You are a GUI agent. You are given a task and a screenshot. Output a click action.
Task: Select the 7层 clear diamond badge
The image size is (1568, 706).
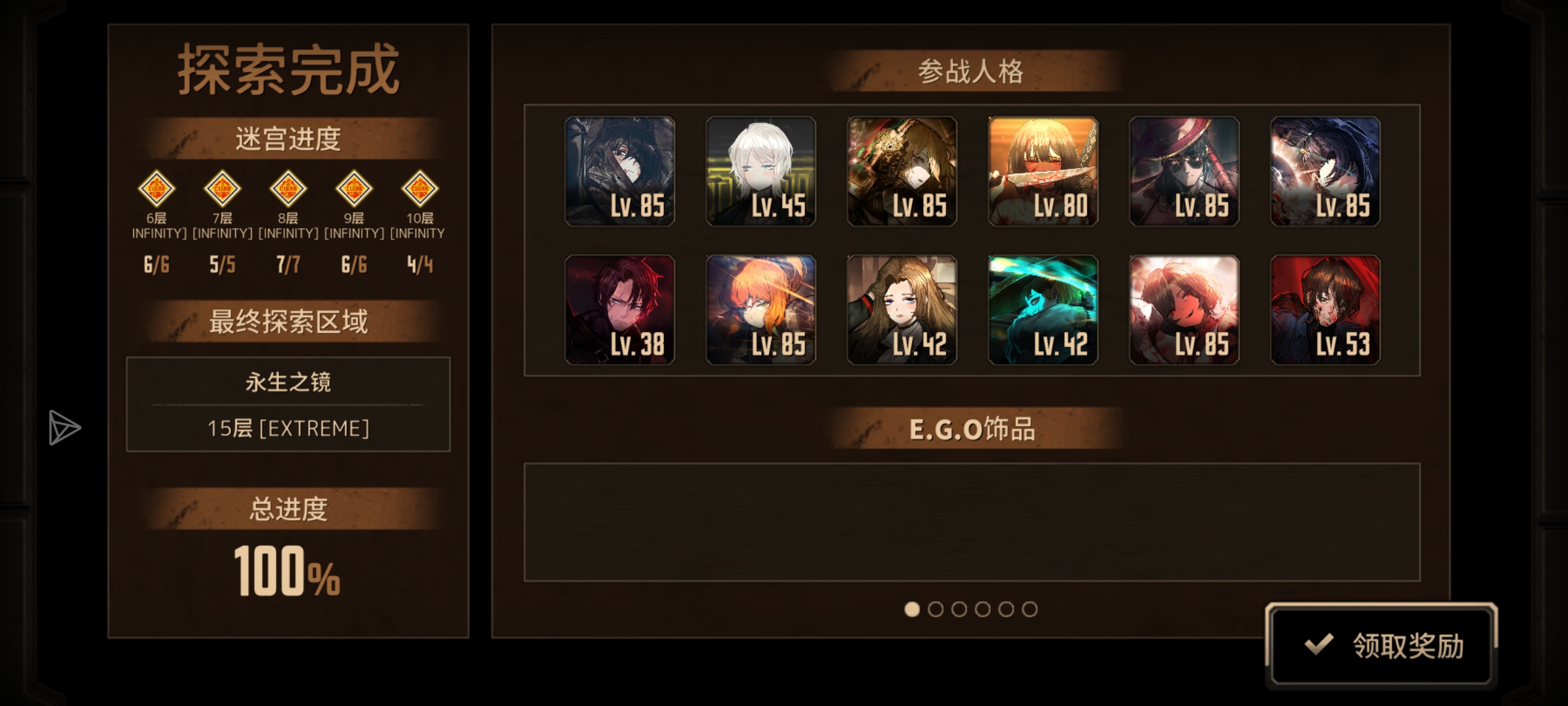coord(222,189)
